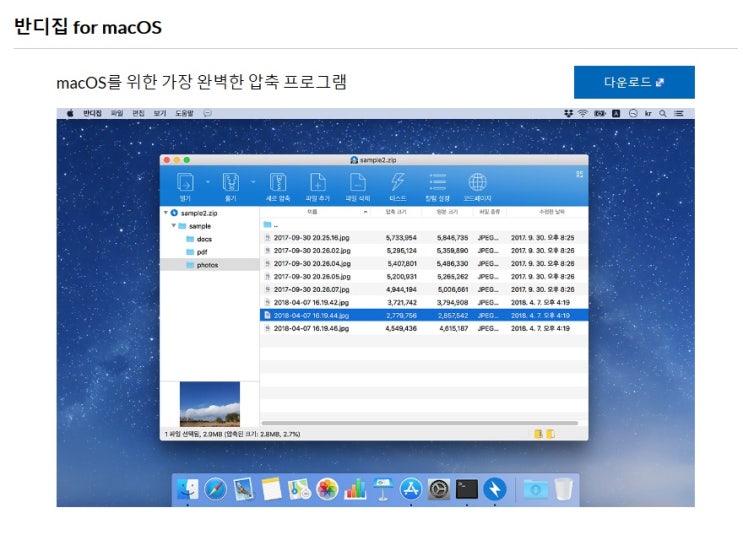This screenshot has height=540, width=743.
Task: Select file 2018-04-07 16.19.46.jpg
Action: [424, 328]
